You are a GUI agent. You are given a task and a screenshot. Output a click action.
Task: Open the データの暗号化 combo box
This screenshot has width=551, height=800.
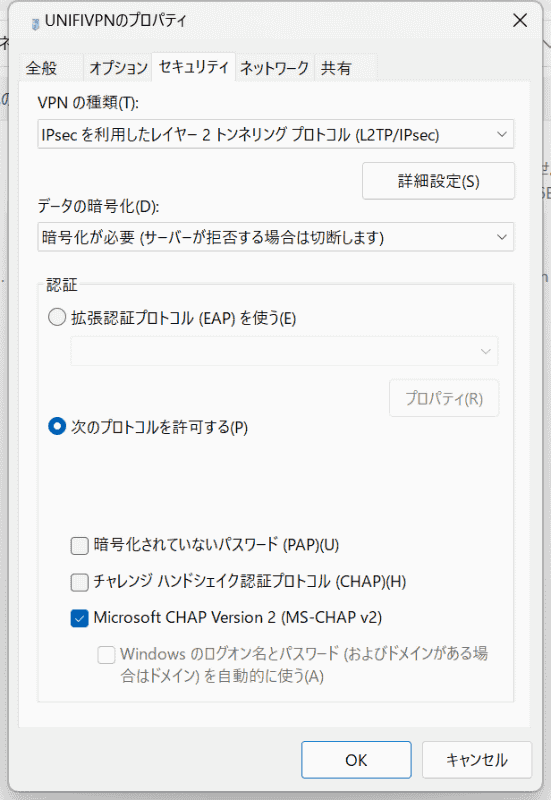276,237
